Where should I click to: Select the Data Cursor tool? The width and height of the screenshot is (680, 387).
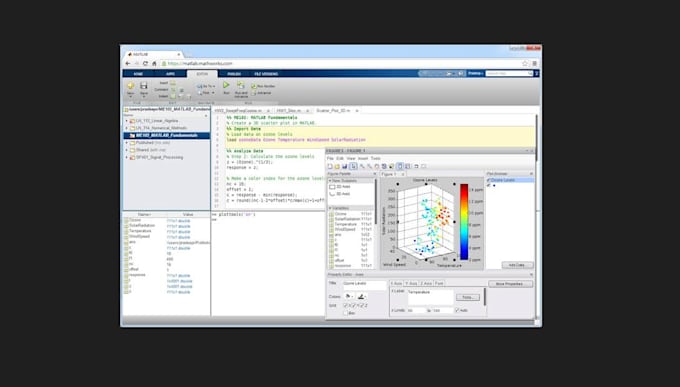coord(391,166)
